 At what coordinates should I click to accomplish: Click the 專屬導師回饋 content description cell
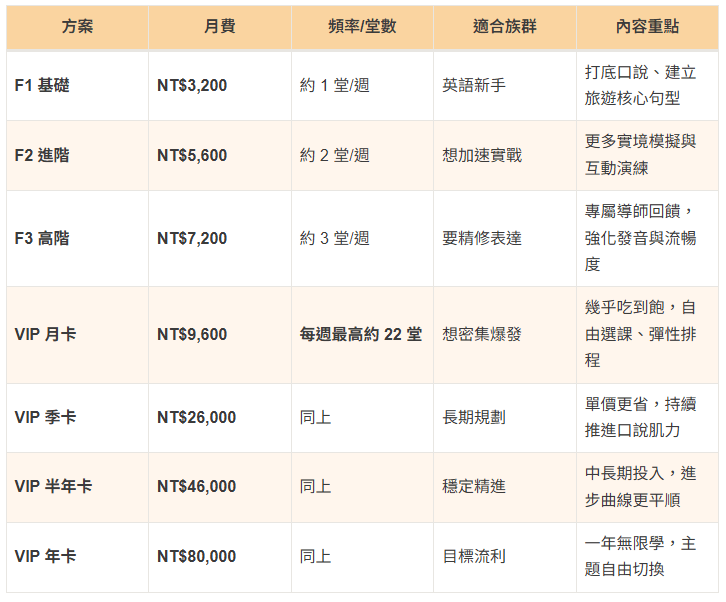(641, 239)
